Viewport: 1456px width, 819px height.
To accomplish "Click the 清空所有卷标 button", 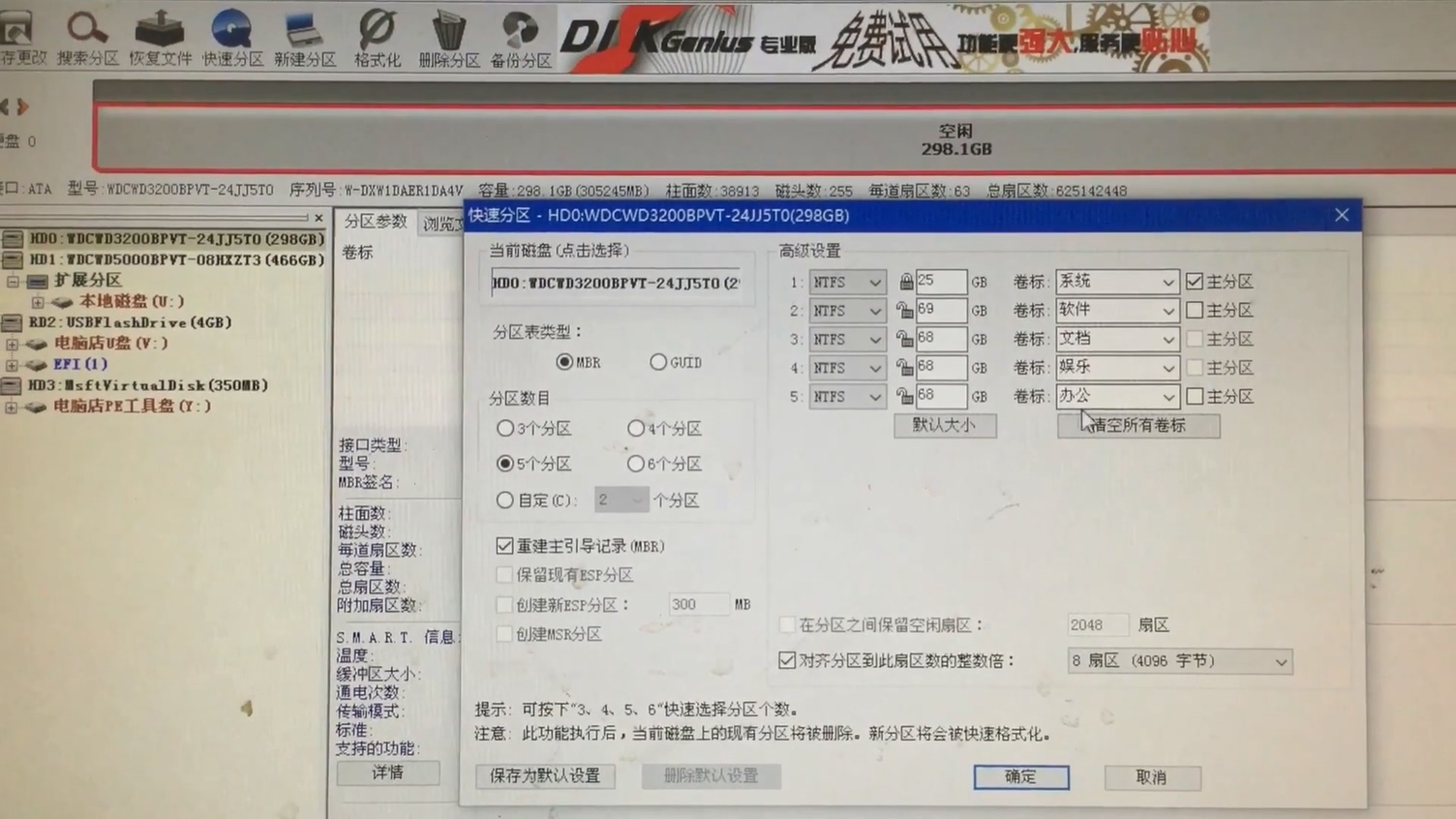I will (x=1138, y=426).
